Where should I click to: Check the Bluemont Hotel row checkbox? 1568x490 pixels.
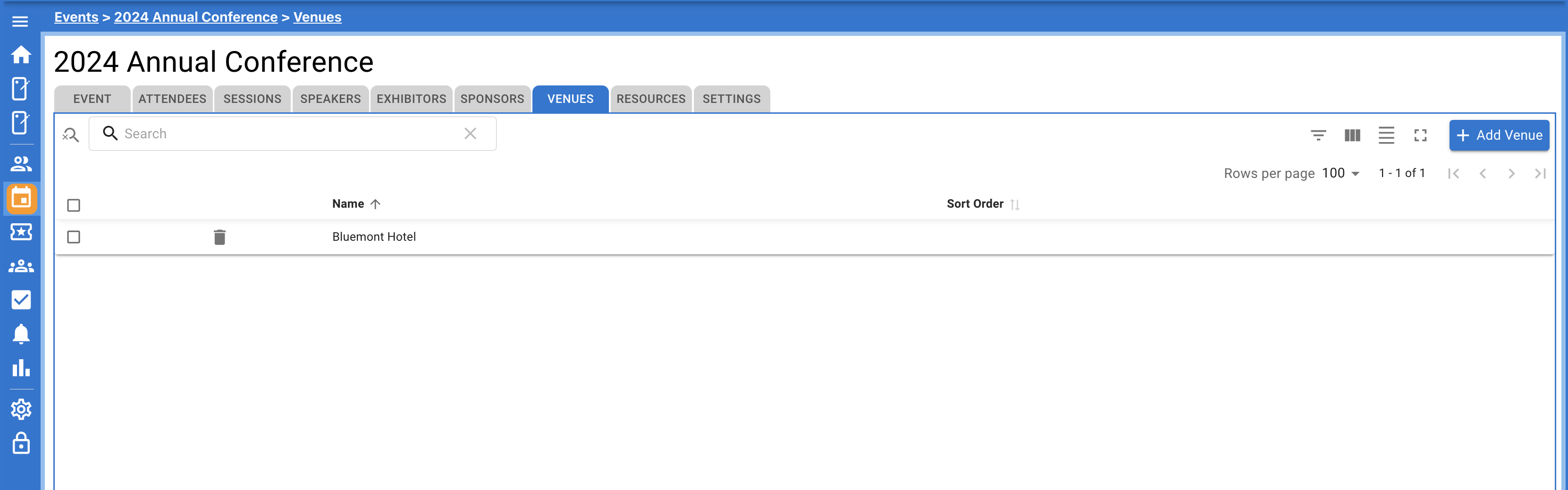click(x=73, y=237)
